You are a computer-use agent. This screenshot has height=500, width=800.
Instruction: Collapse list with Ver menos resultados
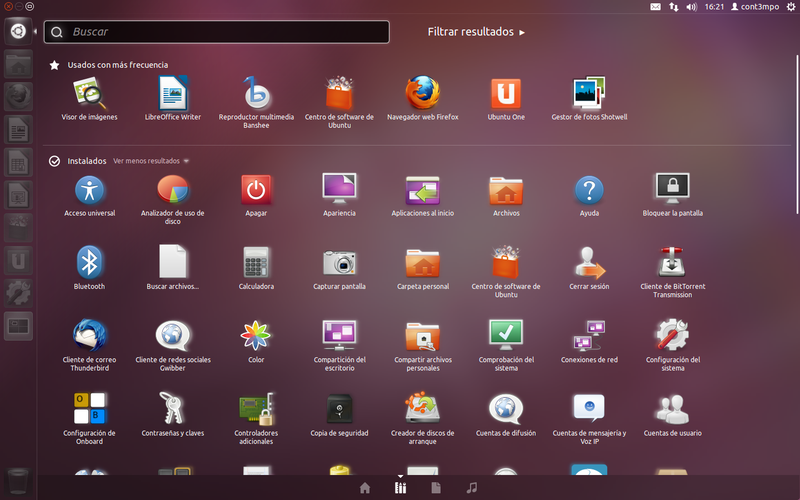click(x=150, y=160)
